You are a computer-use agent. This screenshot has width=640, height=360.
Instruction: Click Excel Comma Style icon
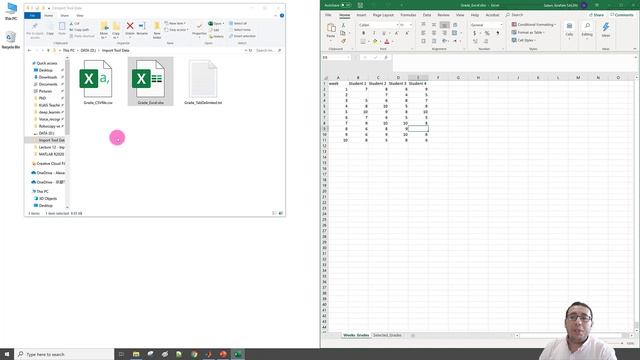pos(498,33)
